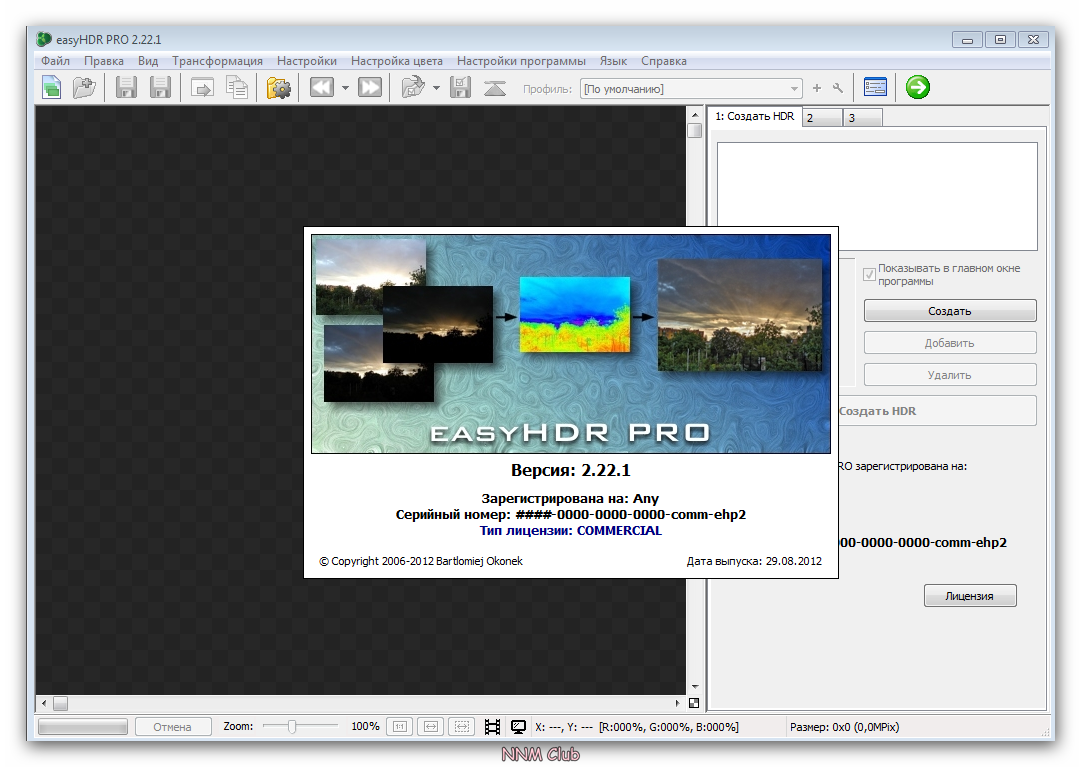
Task: Click the open folder icon in toolbar
Action: coord(84,88)
